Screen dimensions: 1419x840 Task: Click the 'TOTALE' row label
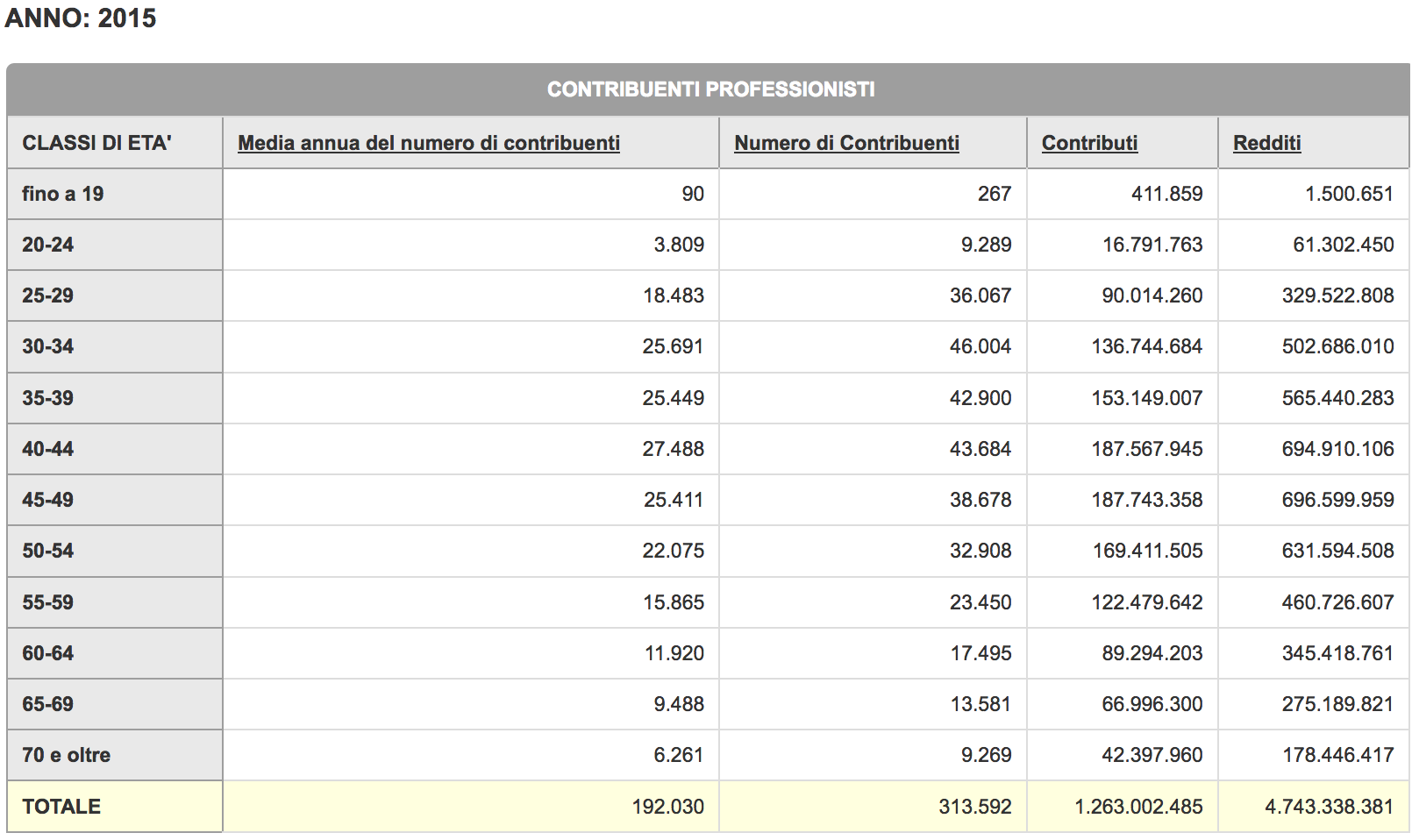pos(61,807)
